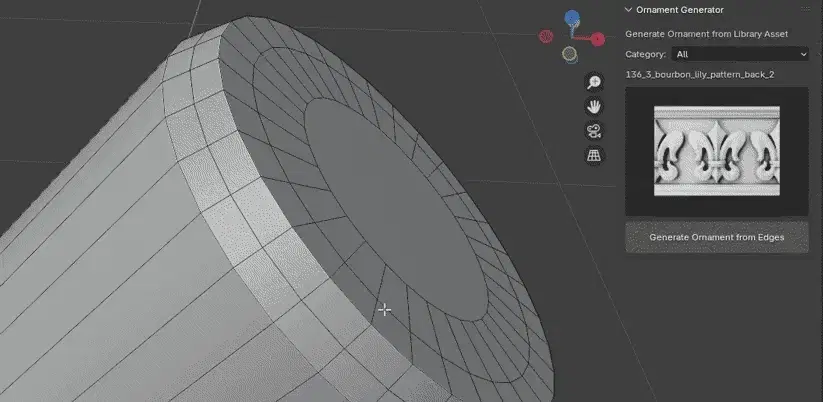This screenshot has width=823, height=402.
Task: Click the Ornament Generator panel drag grip
Action: pyautogui.click(x=805, y=9)
